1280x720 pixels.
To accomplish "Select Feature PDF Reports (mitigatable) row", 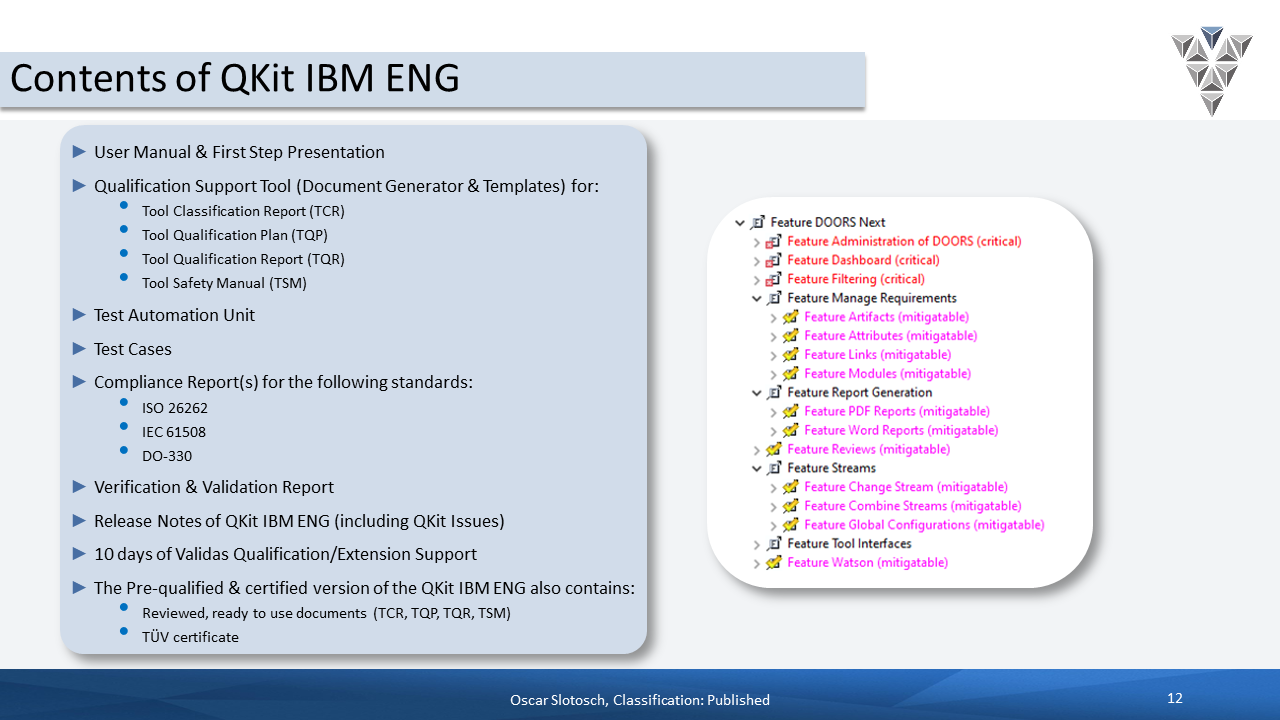I will [897, 411].
